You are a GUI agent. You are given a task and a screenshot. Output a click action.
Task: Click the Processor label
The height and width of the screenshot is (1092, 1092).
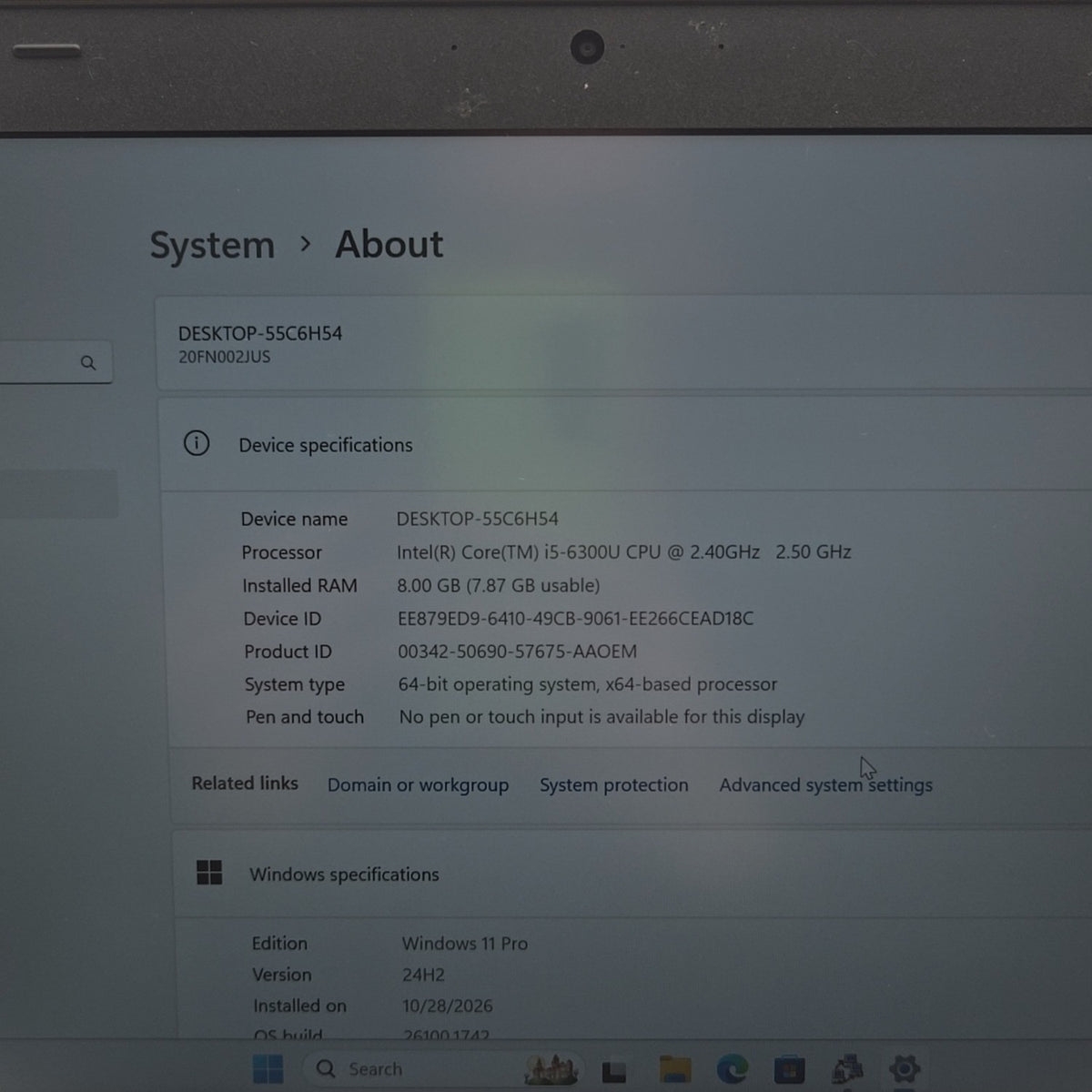coord(281,552)
